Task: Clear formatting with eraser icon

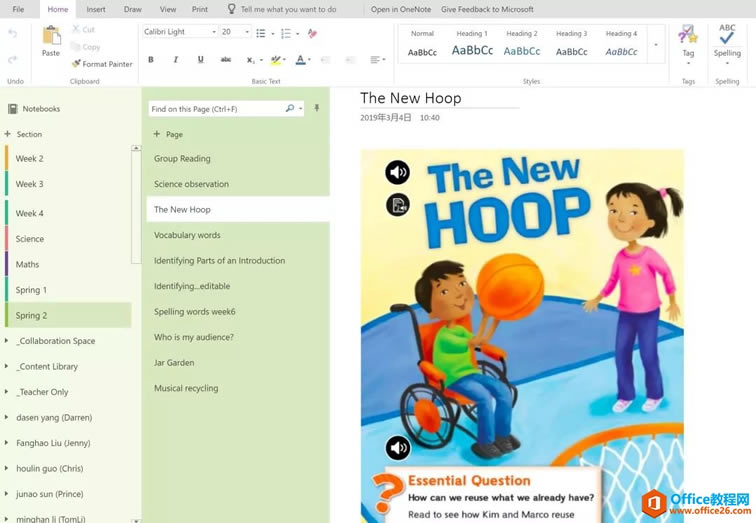Action: point(312,33)
